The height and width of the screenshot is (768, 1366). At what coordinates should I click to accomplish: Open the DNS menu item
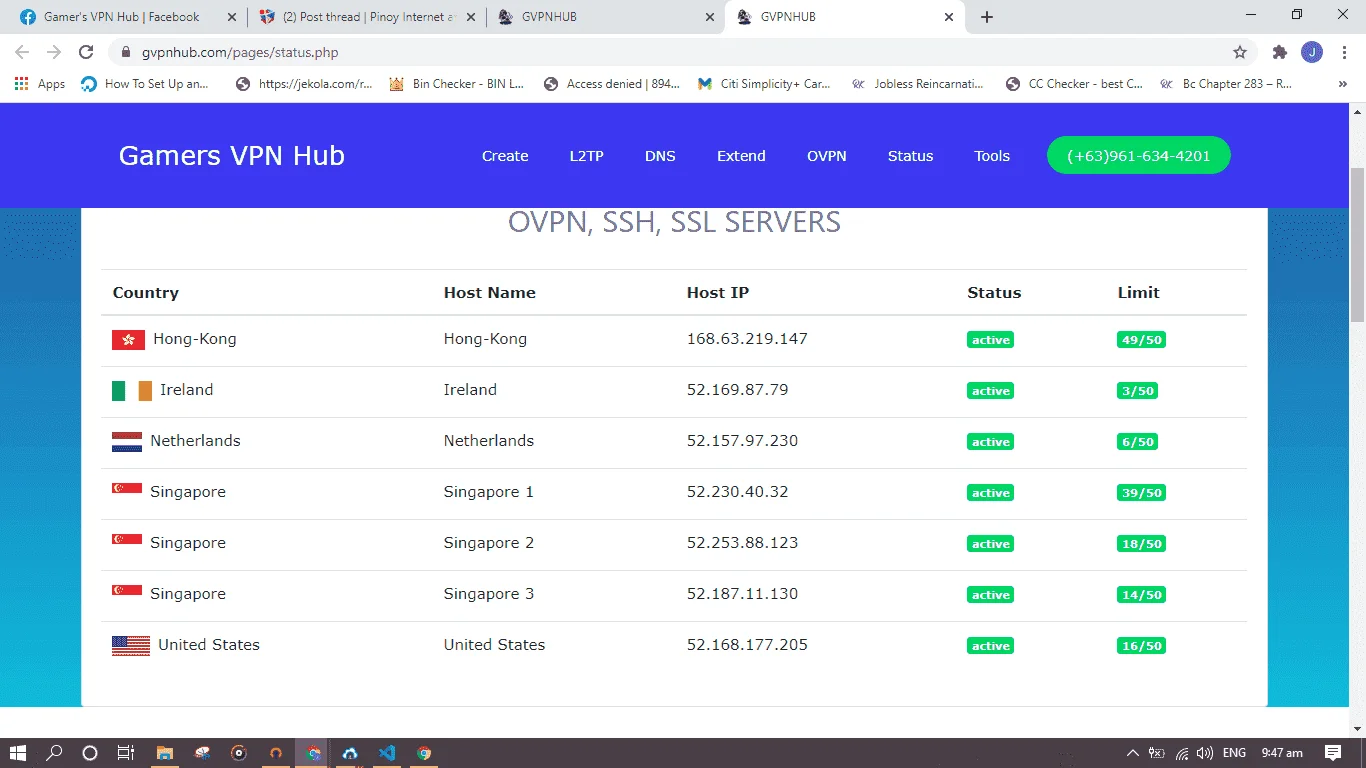tap(660, 156)
